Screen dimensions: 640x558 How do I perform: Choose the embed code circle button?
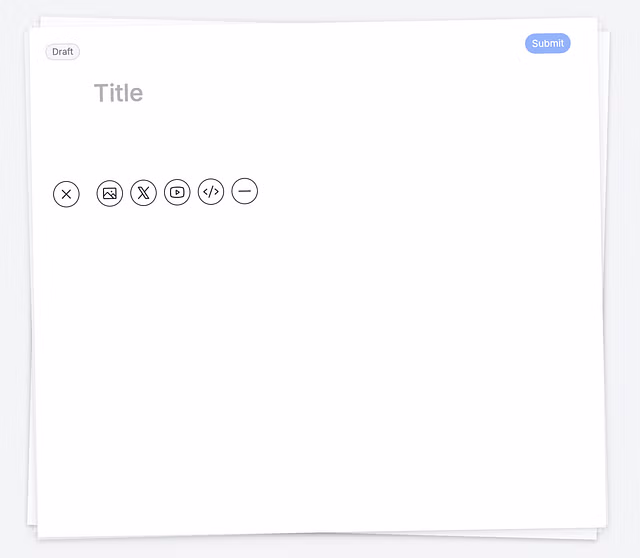(211, 191)
